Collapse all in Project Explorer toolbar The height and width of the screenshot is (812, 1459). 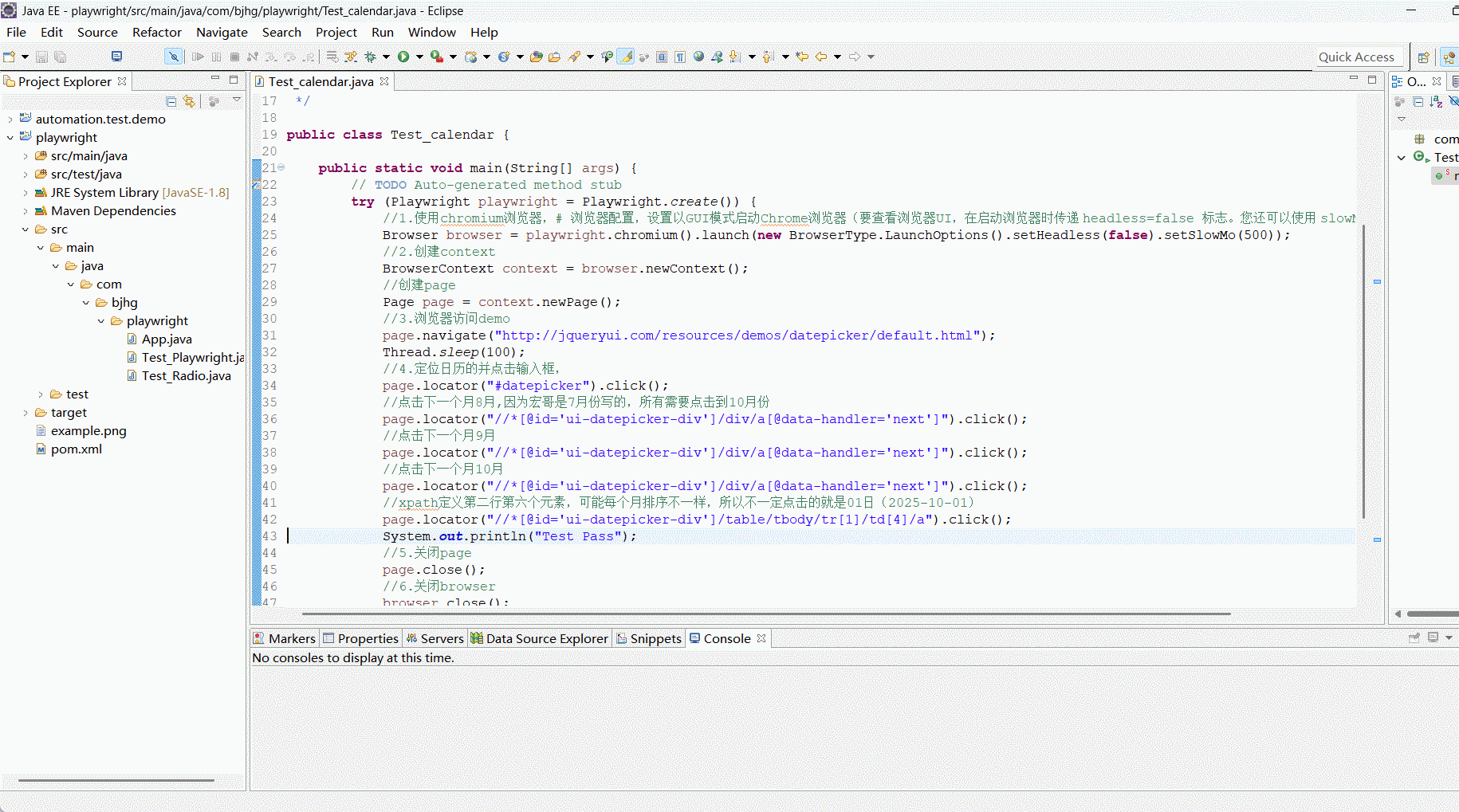point(171,101)
